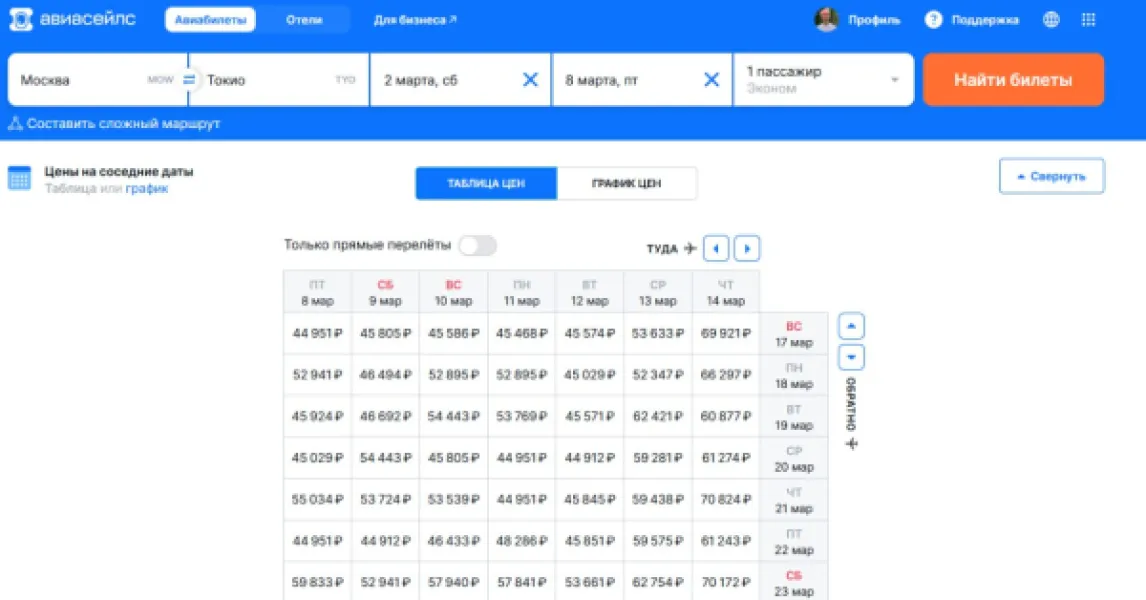Switch to the Авиабилеты tab

point(210,20)
